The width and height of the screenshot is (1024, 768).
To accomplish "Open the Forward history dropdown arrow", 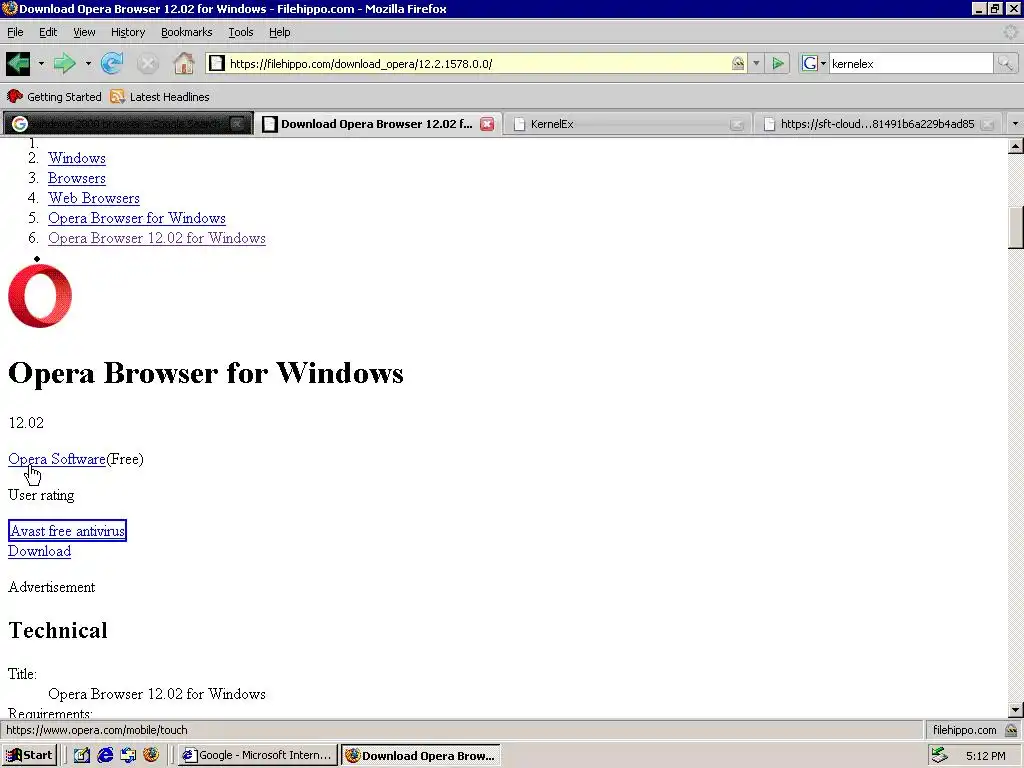I will coord(88,63).
